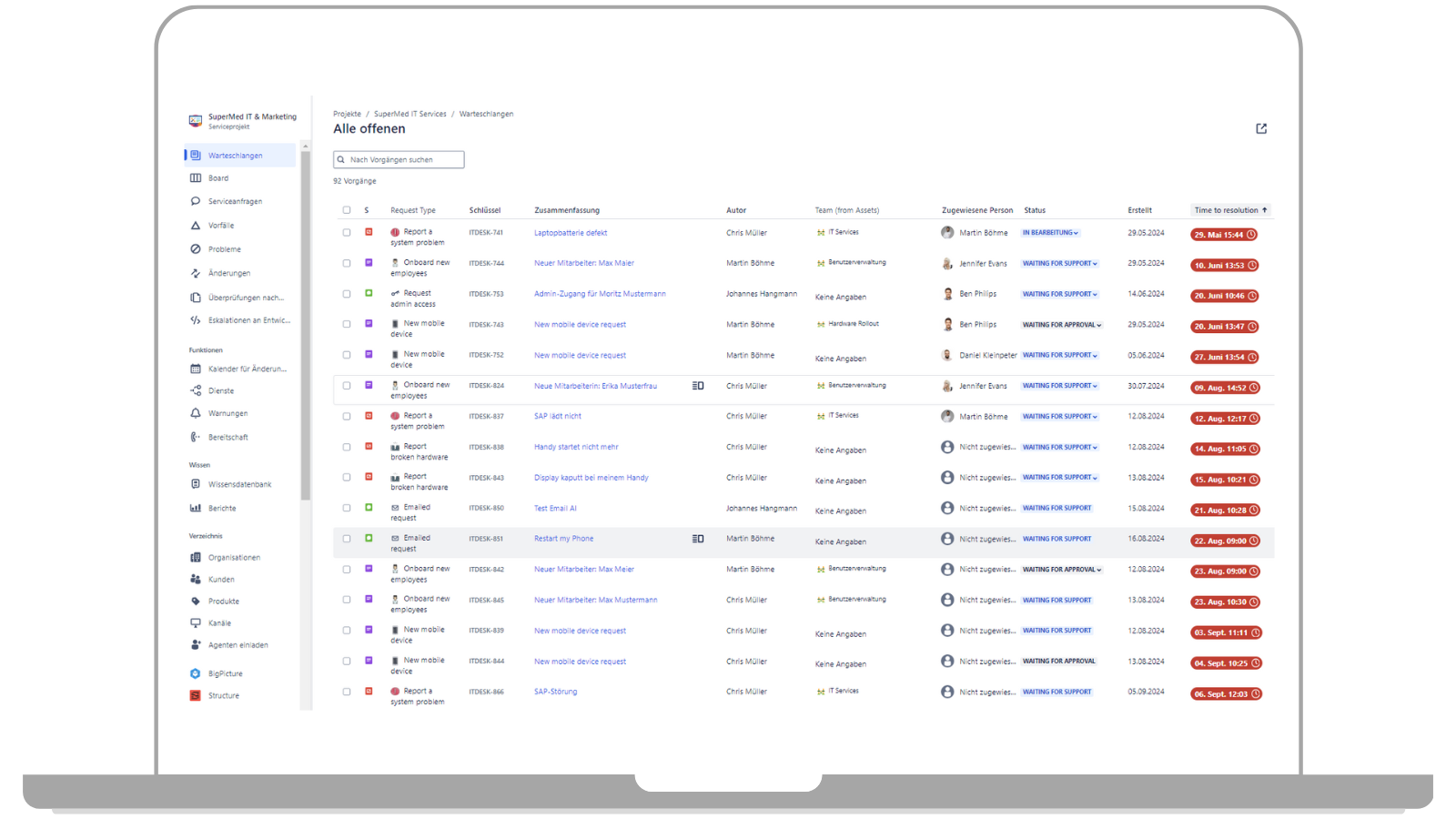Open the Produkte tag icon
1456x819 pixels.
(195, 601)
